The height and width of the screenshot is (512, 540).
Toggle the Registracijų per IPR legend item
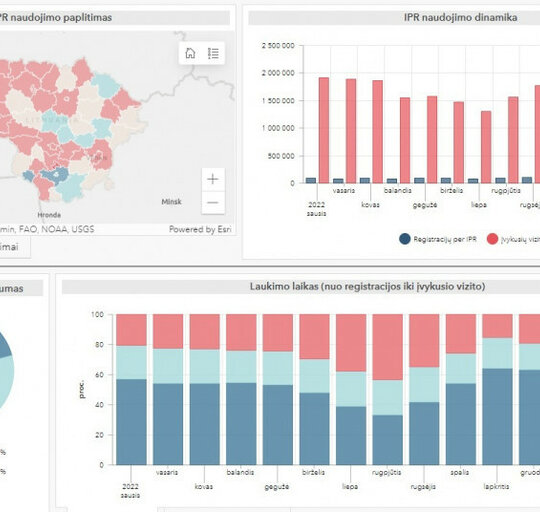(438, 239)
